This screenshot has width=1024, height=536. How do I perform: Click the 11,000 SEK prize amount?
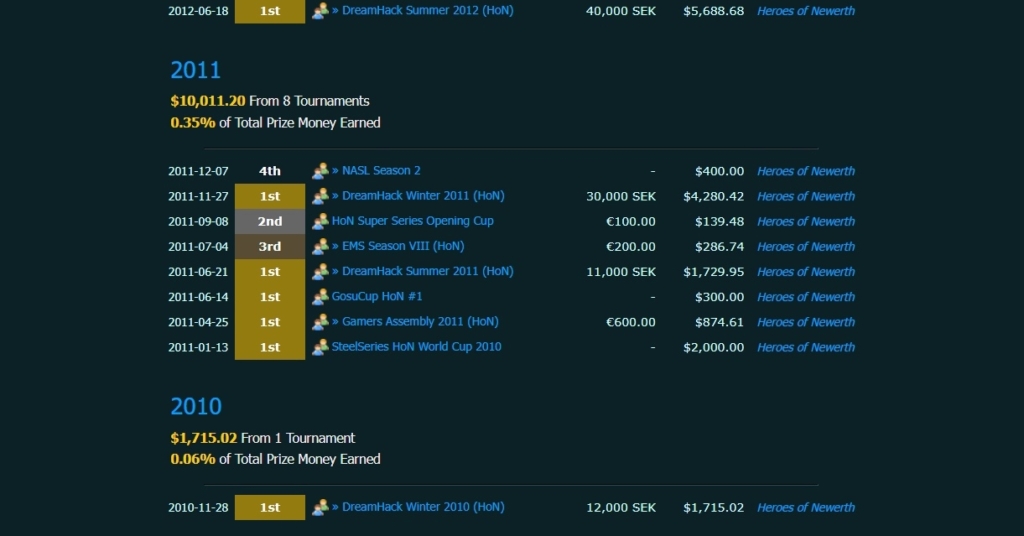[620, 272]
